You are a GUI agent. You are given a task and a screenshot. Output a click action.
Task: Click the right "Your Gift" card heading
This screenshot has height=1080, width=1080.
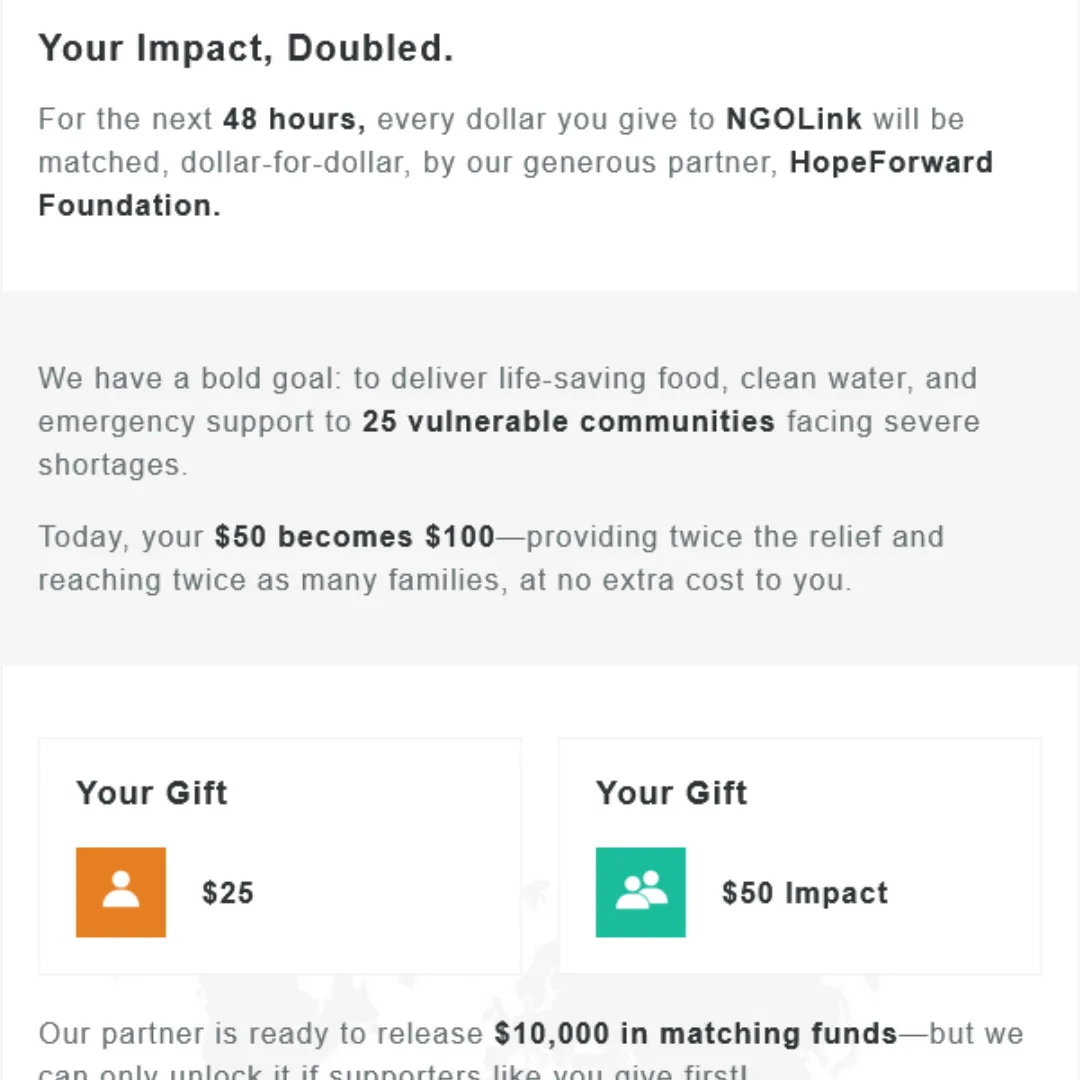(672, 793)
